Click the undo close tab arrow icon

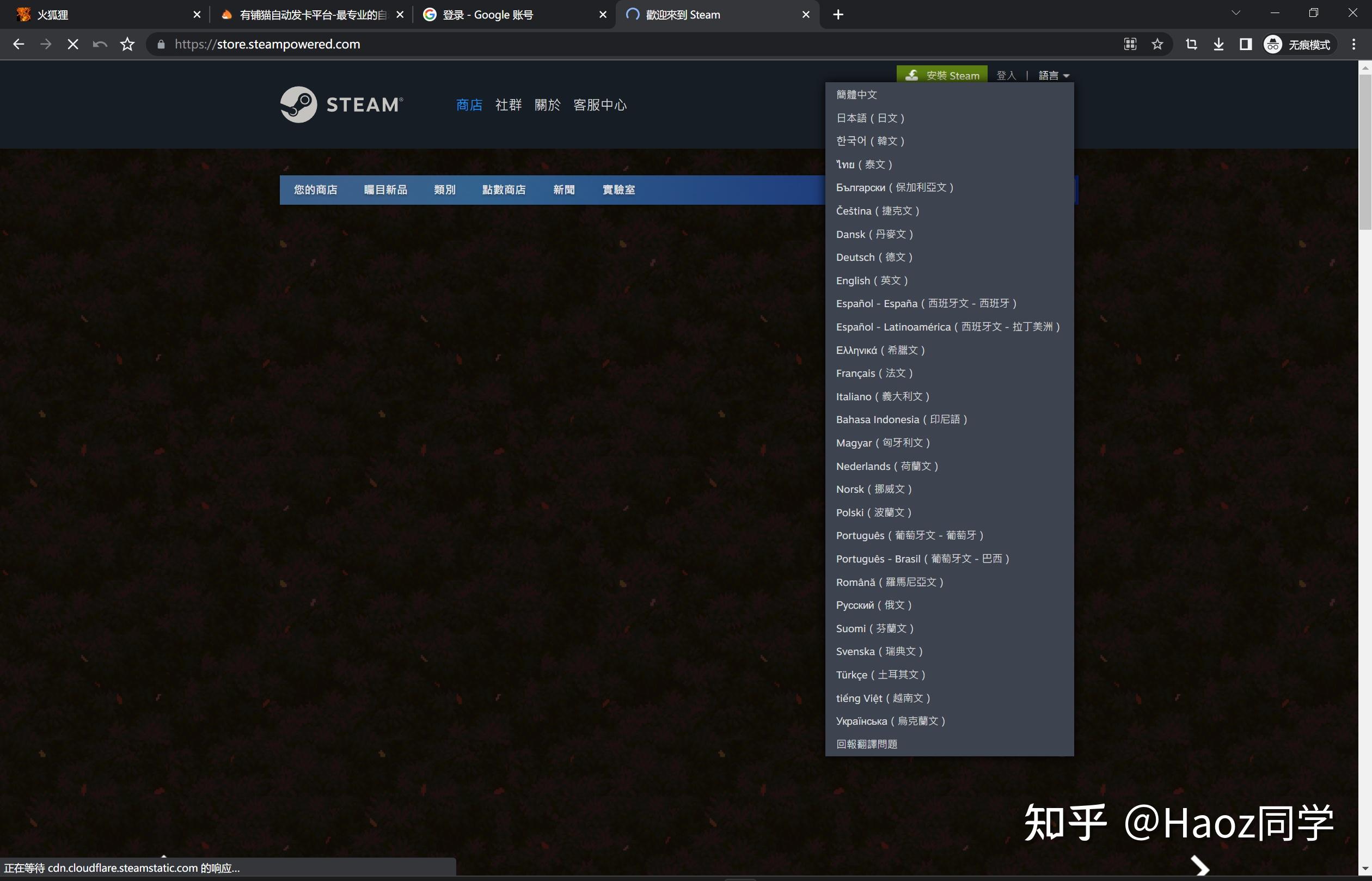coord(100,44)
